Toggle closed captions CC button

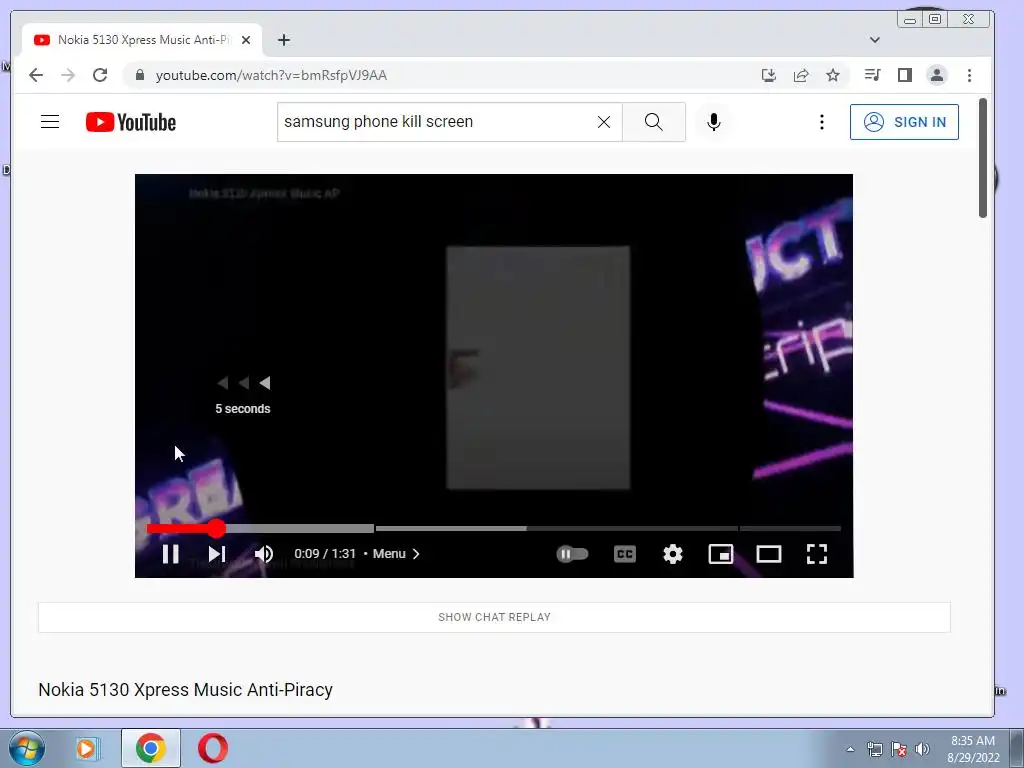coord(625,554)
